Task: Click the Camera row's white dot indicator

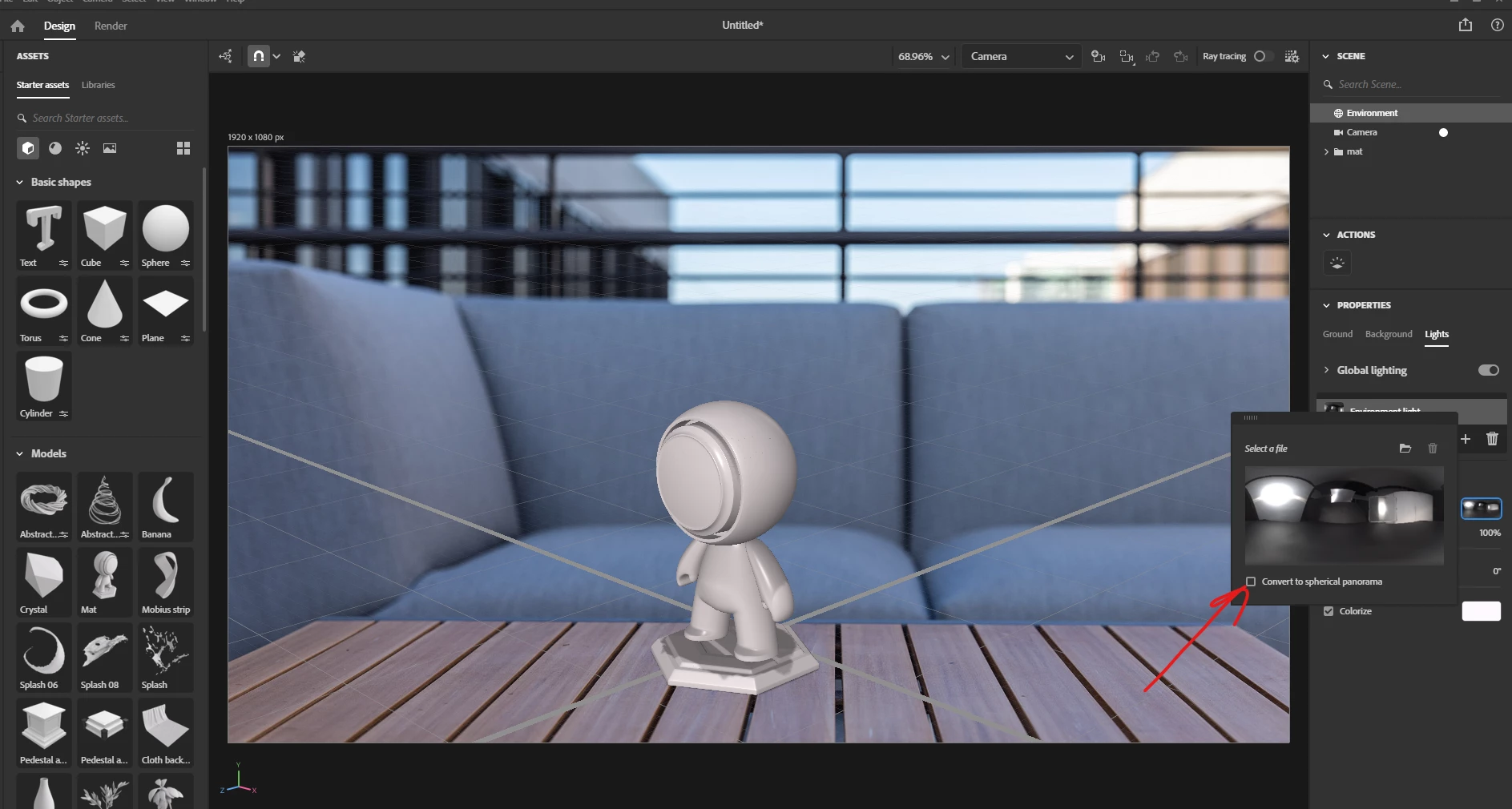Action: point(1443,132)
